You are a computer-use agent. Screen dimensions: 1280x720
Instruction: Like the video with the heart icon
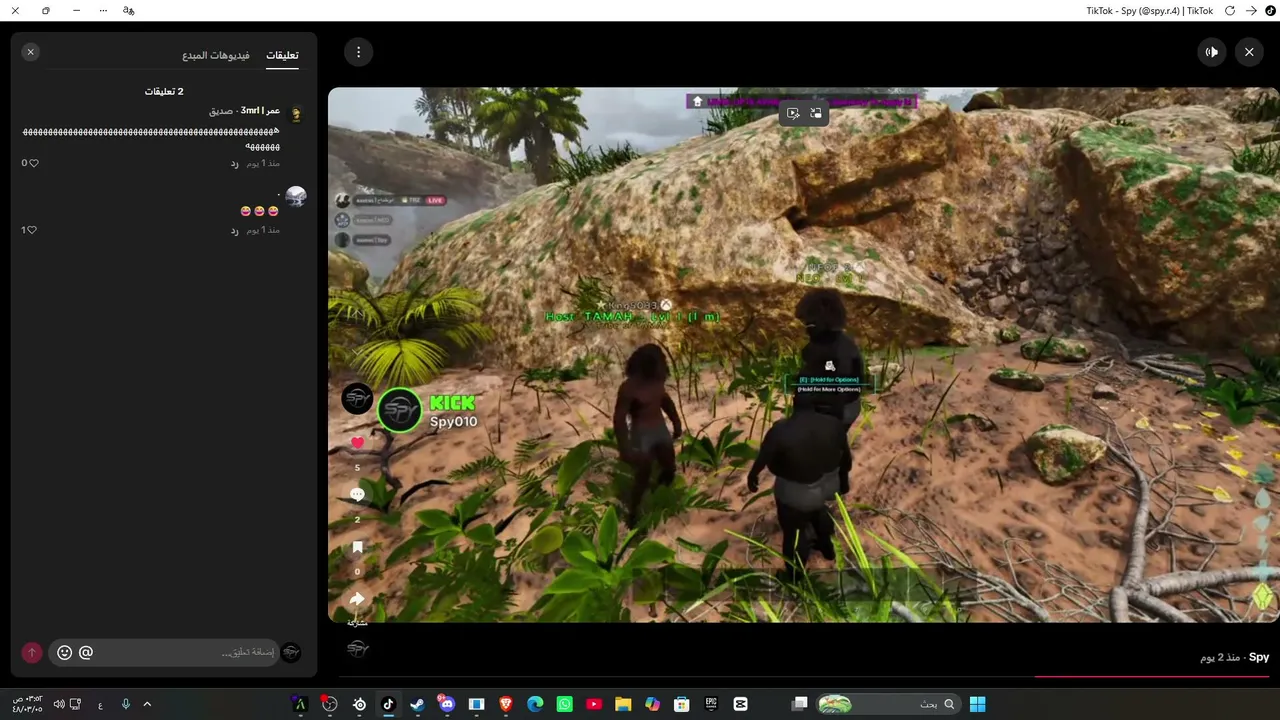click(357, 443)
